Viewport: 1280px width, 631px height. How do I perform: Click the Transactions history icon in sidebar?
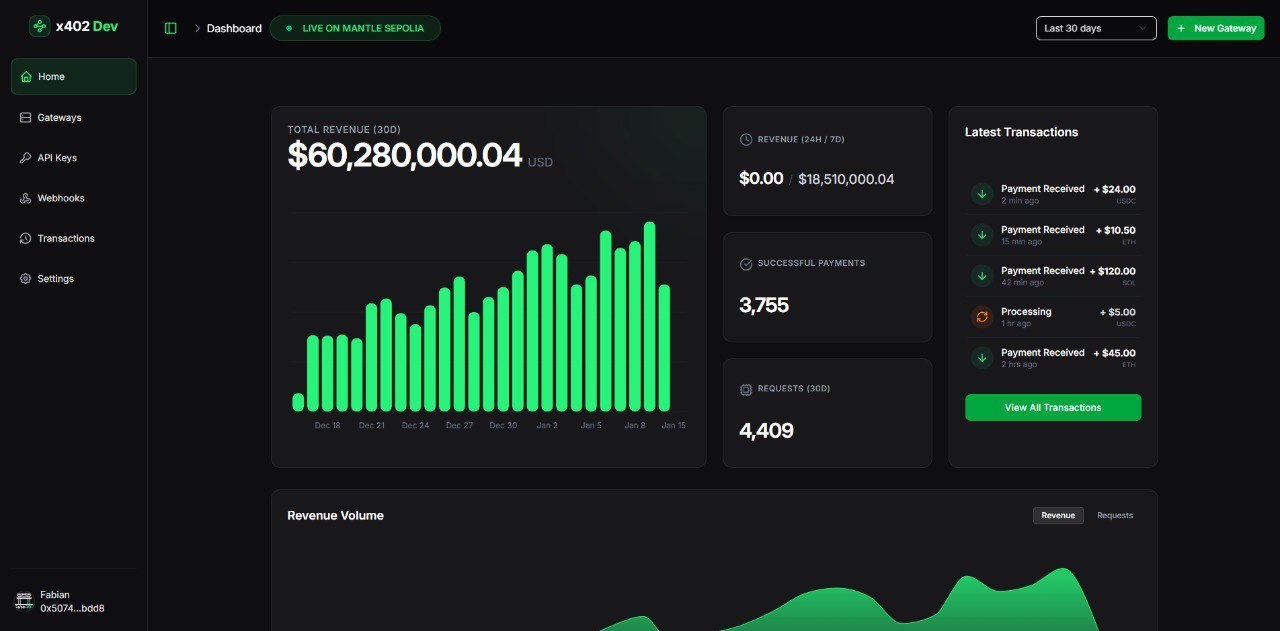click(26, 238)
